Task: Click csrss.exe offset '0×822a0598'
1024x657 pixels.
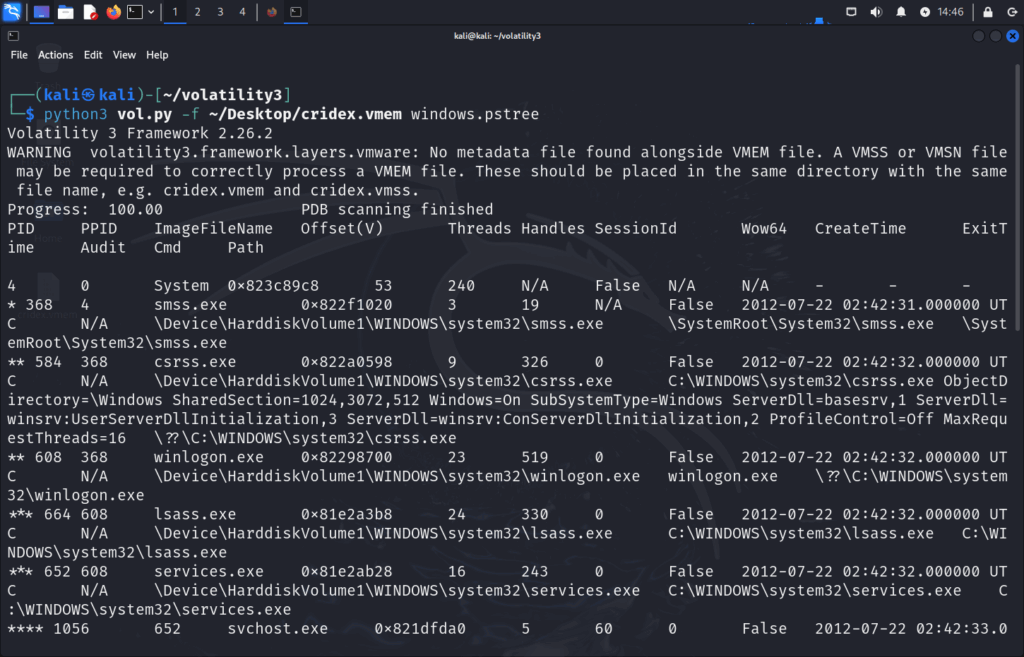Action: coord(347,362)
